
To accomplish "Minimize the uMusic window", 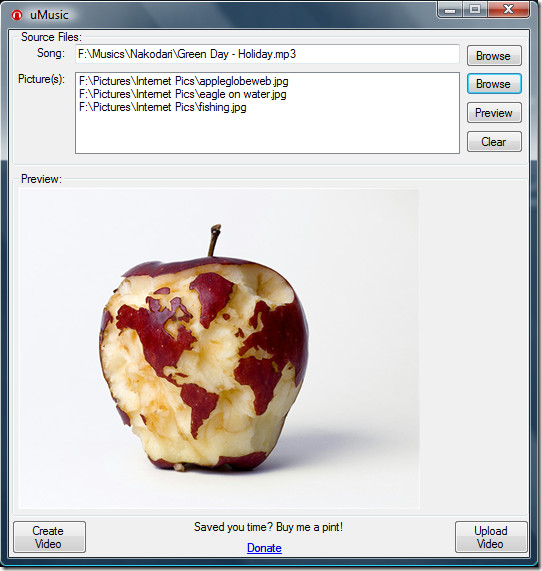I will [450, 9].
